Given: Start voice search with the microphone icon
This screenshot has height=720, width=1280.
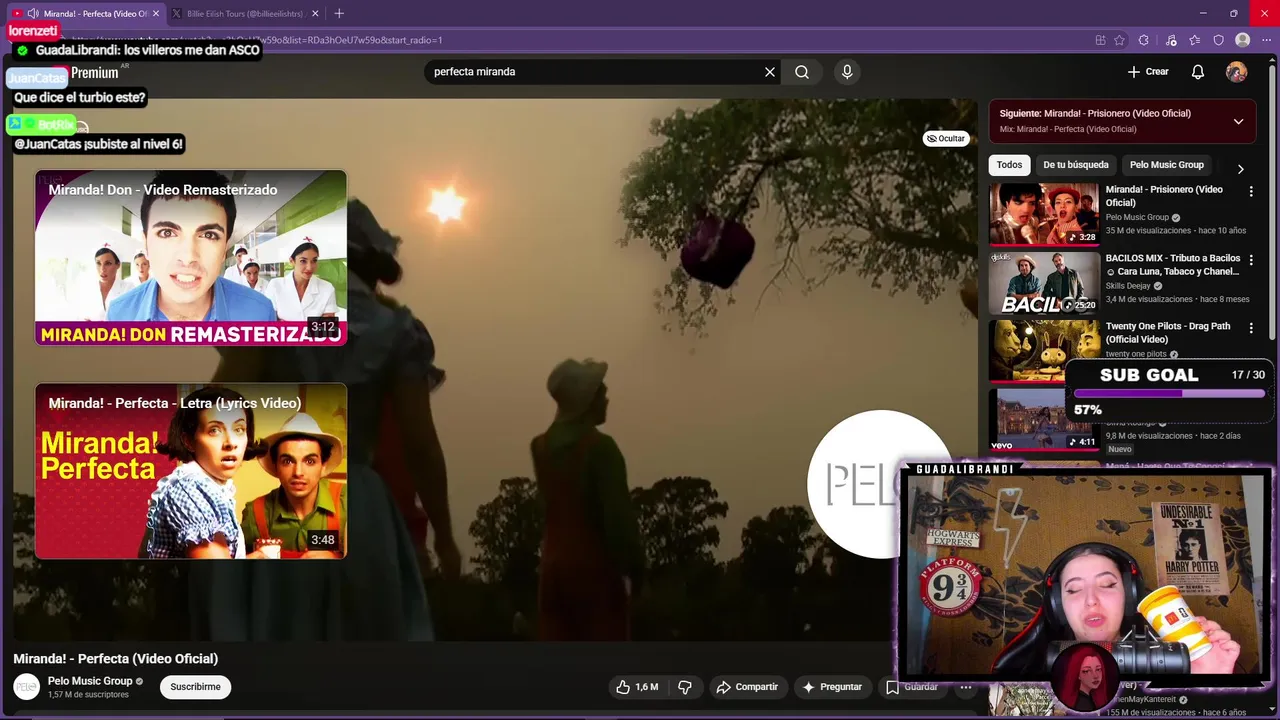Looking at the screenshot, I should click(x=847, y=72).
